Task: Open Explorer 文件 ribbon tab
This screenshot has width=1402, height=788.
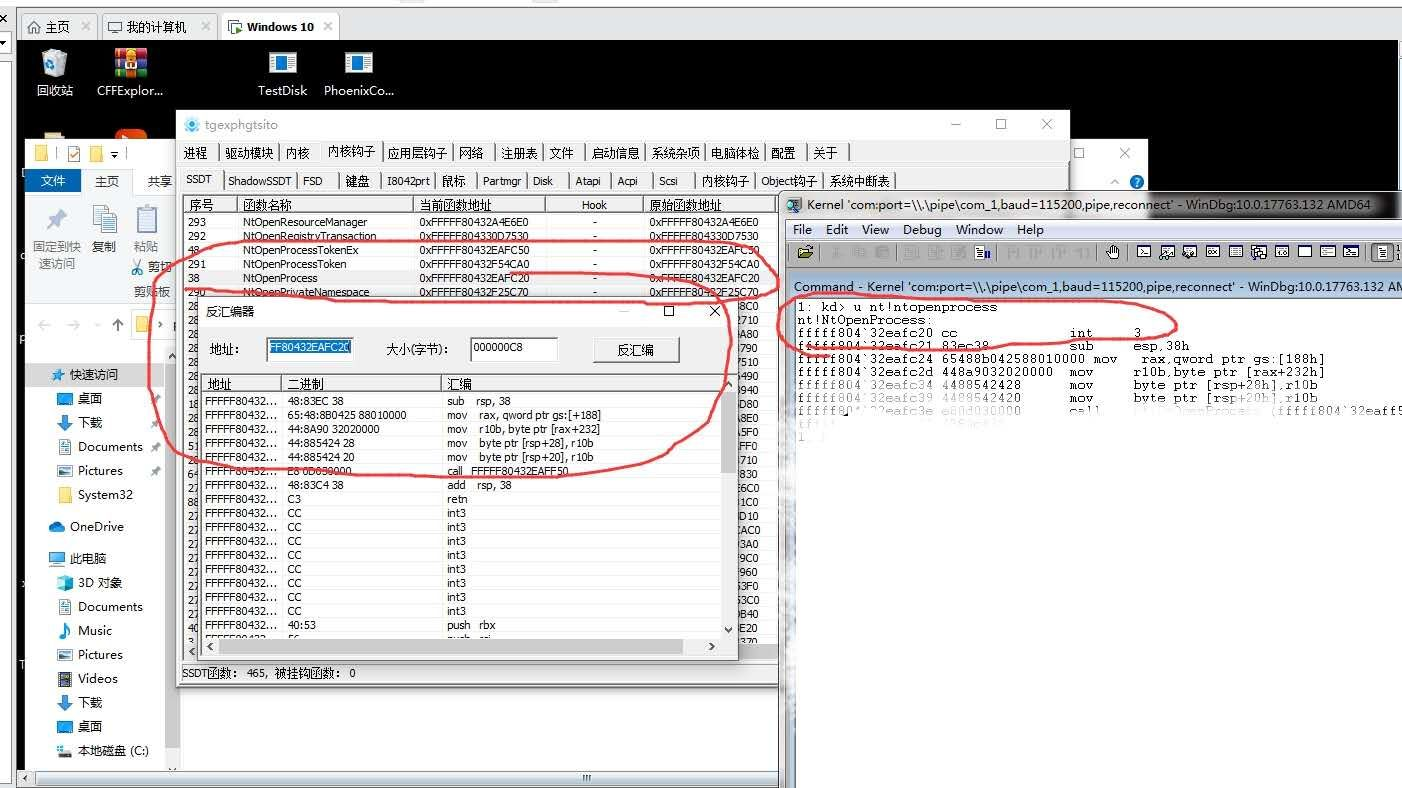Action: click(53, 181)
